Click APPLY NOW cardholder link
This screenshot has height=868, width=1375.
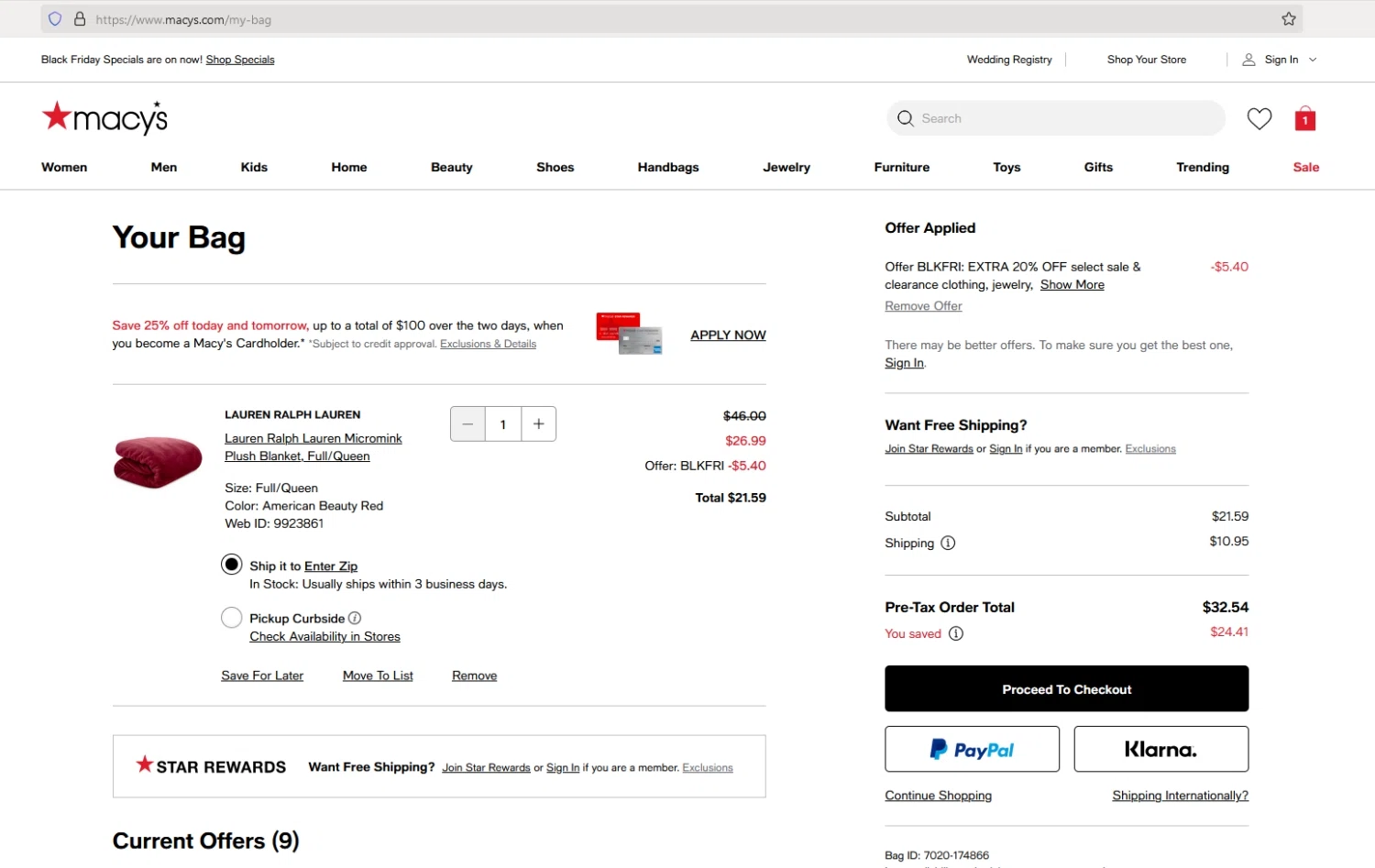728,335
